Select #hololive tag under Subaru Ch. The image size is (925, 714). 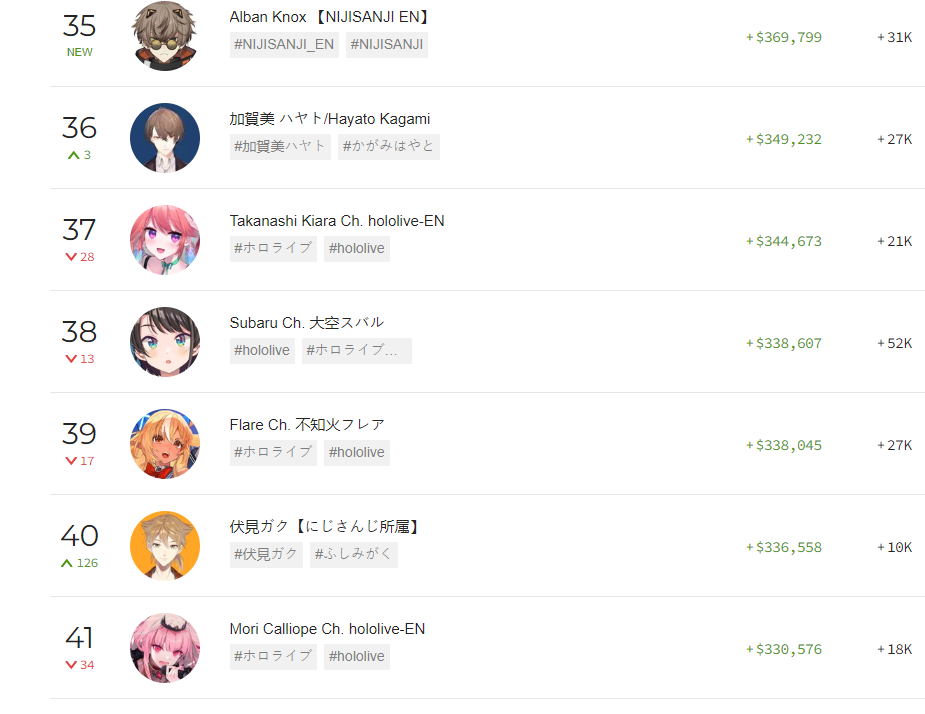[263, 351]
